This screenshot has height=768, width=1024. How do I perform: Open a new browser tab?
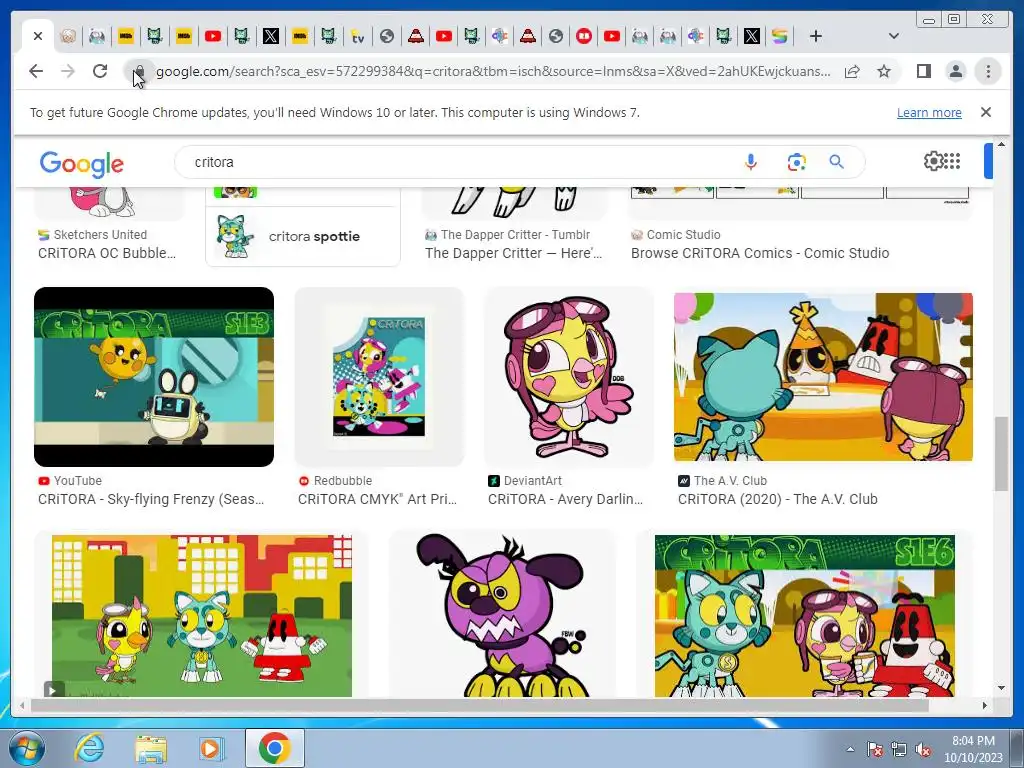coord(816,37)
